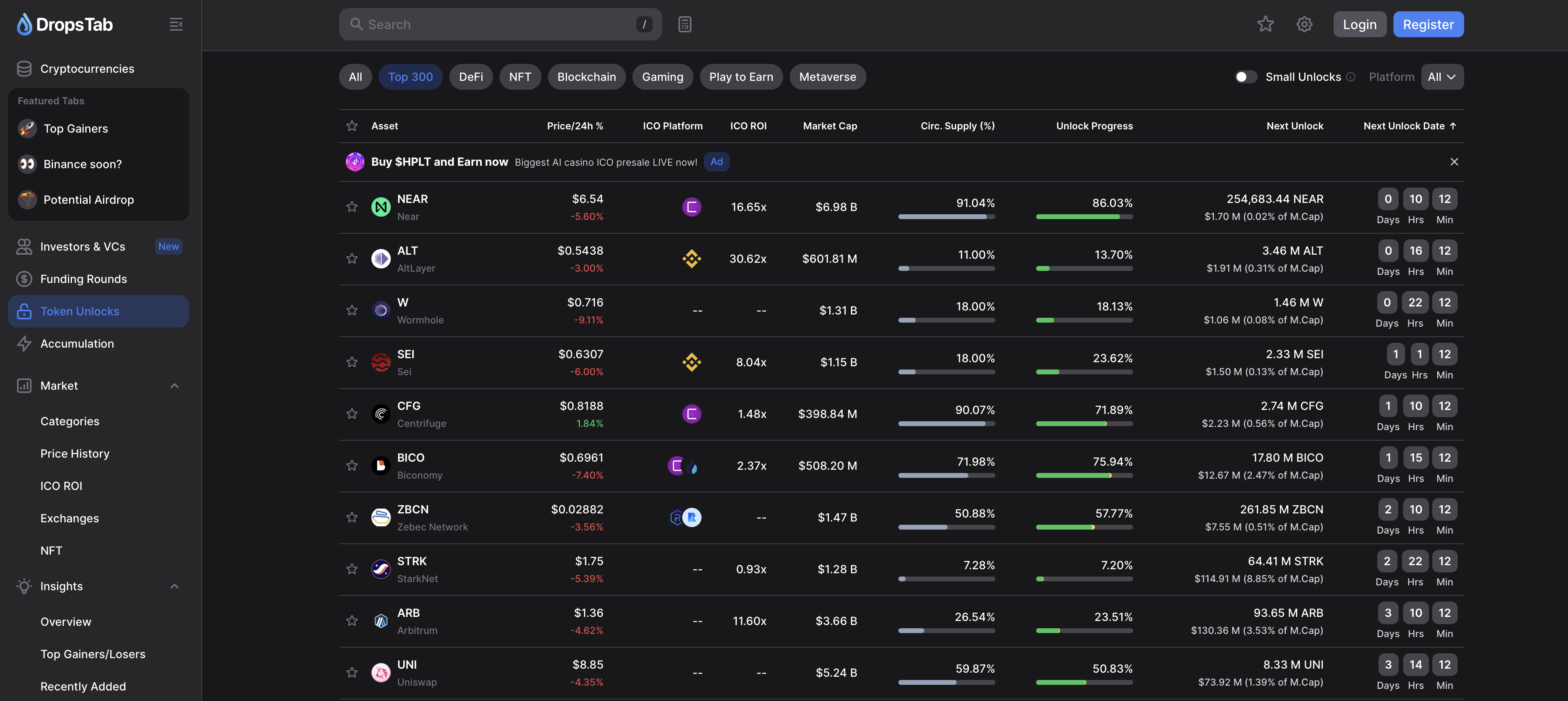Open the settings gear icon

click(x=1304, y=24)
